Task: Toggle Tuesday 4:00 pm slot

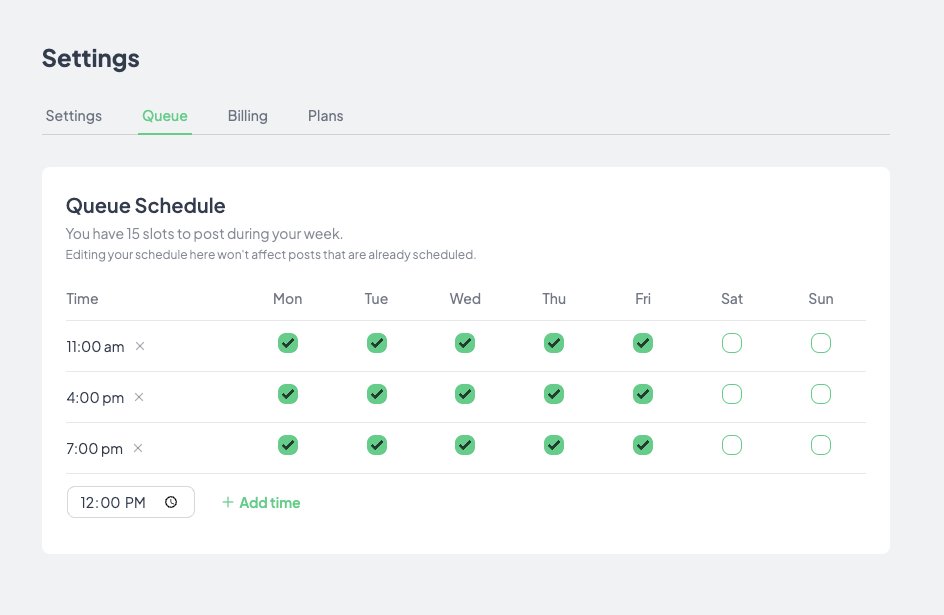Action: (x=377, y=394)
